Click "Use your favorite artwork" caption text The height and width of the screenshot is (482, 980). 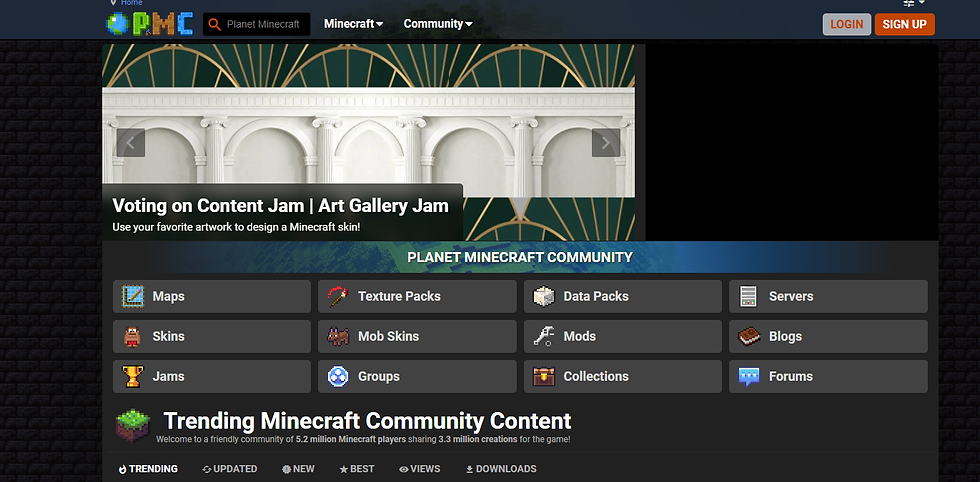tap(236, 227)
